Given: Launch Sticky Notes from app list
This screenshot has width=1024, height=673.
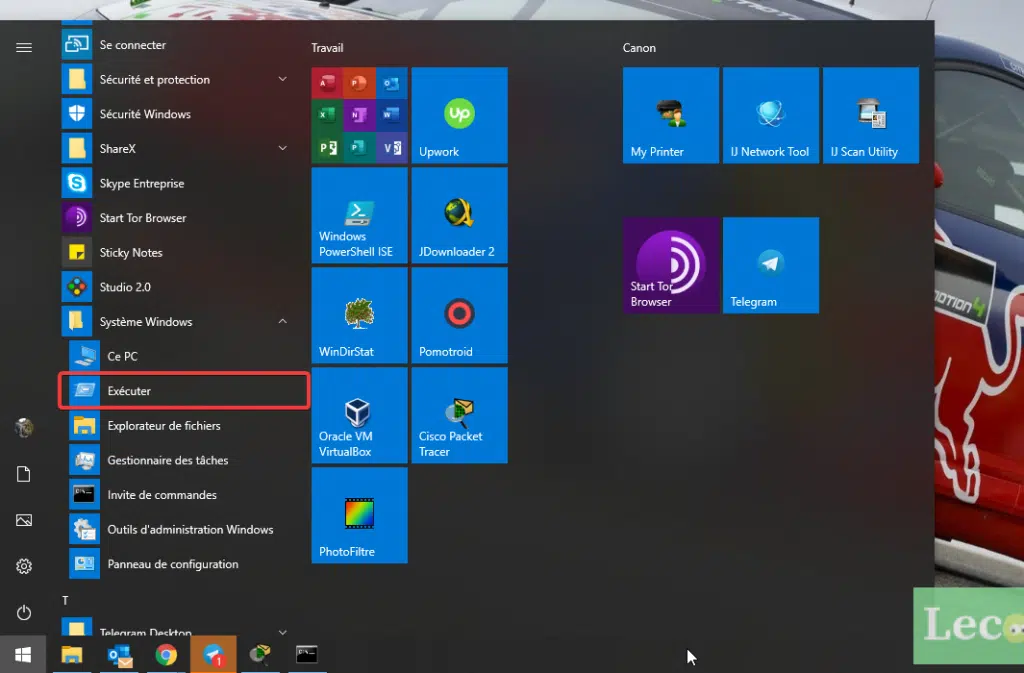Looking at the screenshot, I should [178, 253].
